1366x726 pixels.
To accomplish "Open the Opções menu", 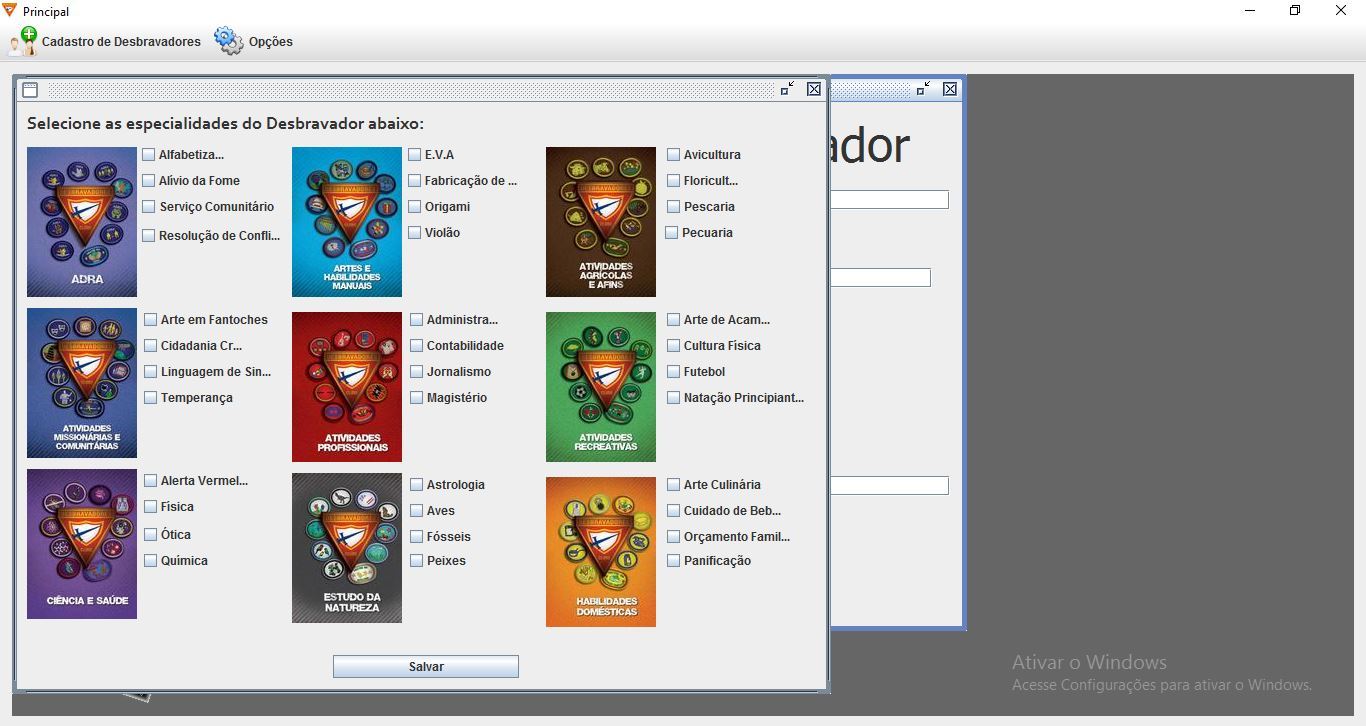I will pos(254,42).
